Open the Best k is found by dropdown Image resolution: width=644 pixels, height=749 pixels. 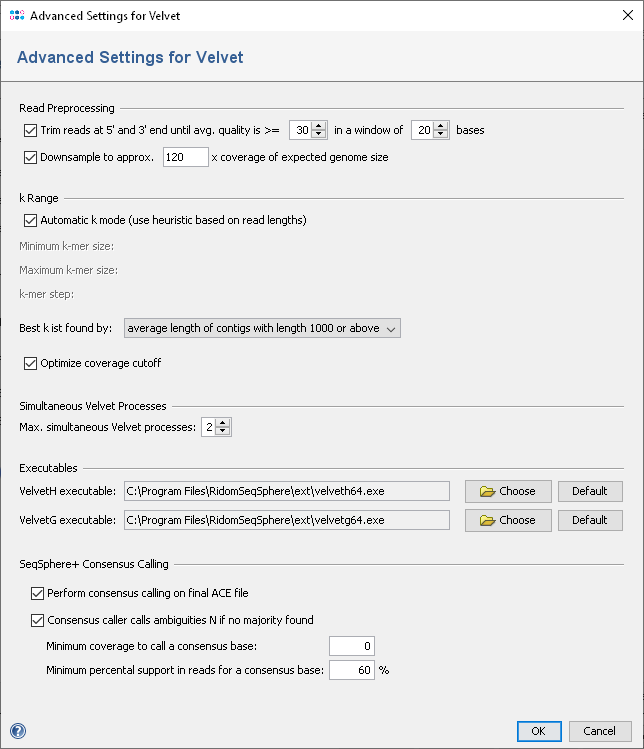pyautogui.click(x=261, y=328)
